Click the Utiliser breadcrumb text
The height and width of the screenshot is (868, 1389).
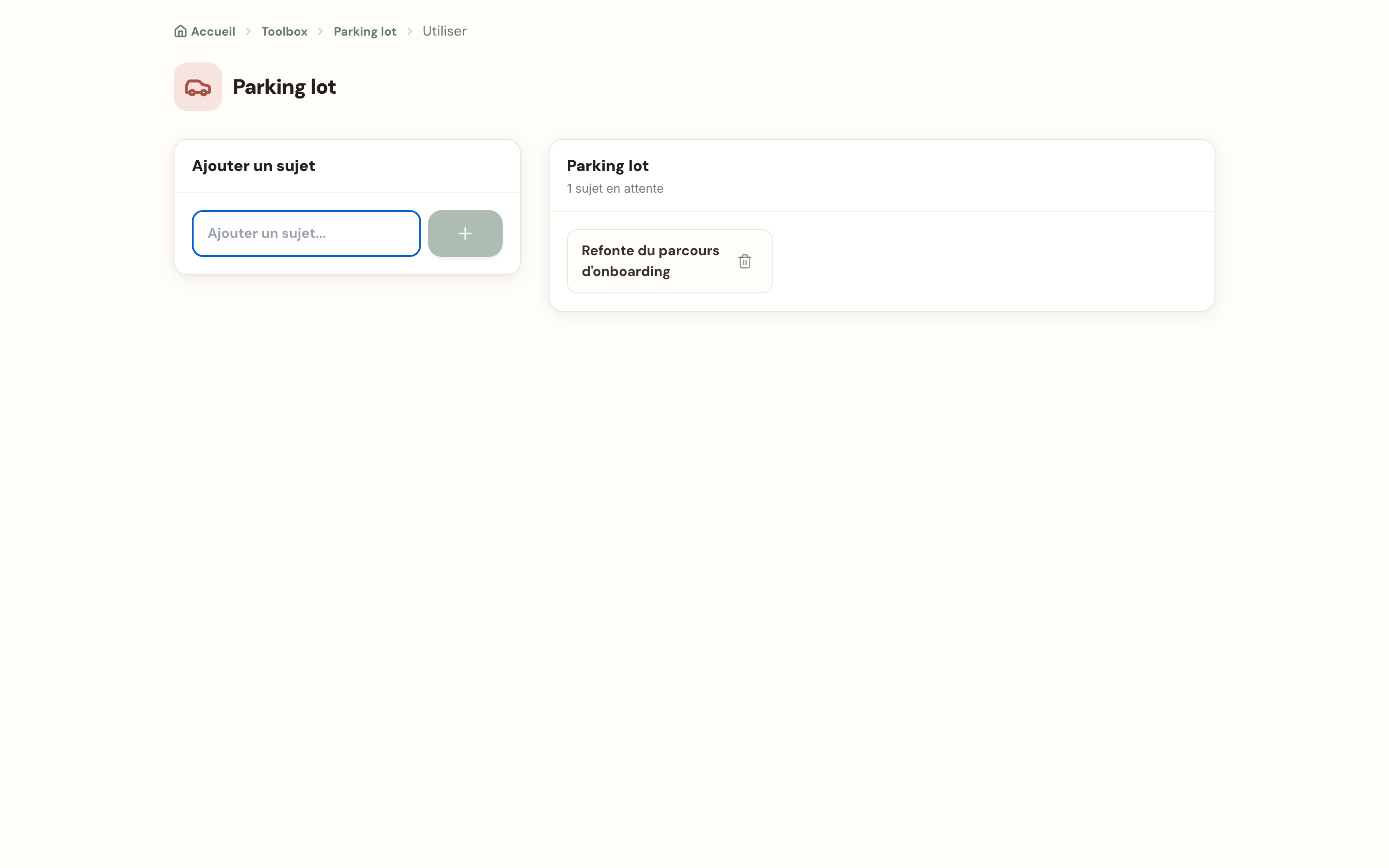coord(444,31)
